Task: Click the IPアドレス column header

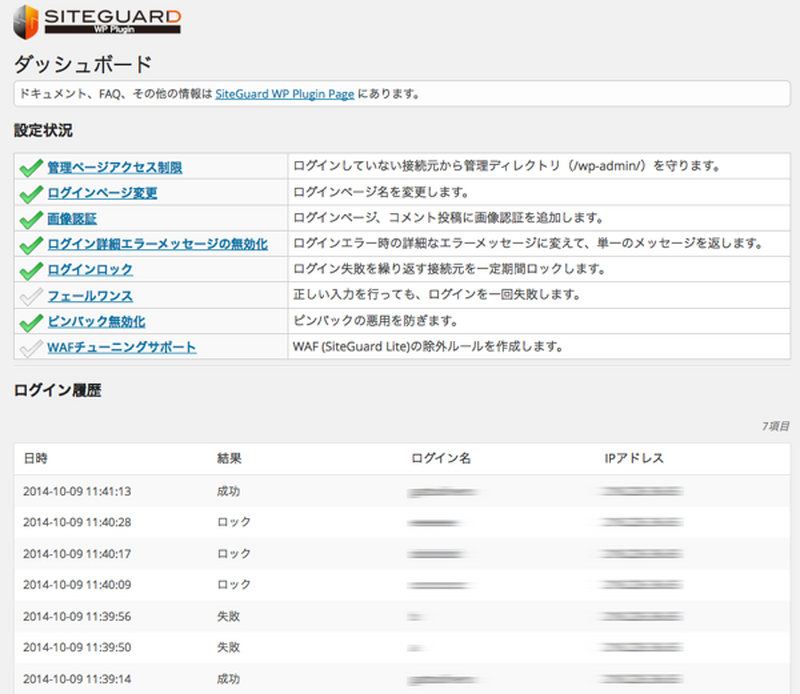Action: (x=634, y=458)
